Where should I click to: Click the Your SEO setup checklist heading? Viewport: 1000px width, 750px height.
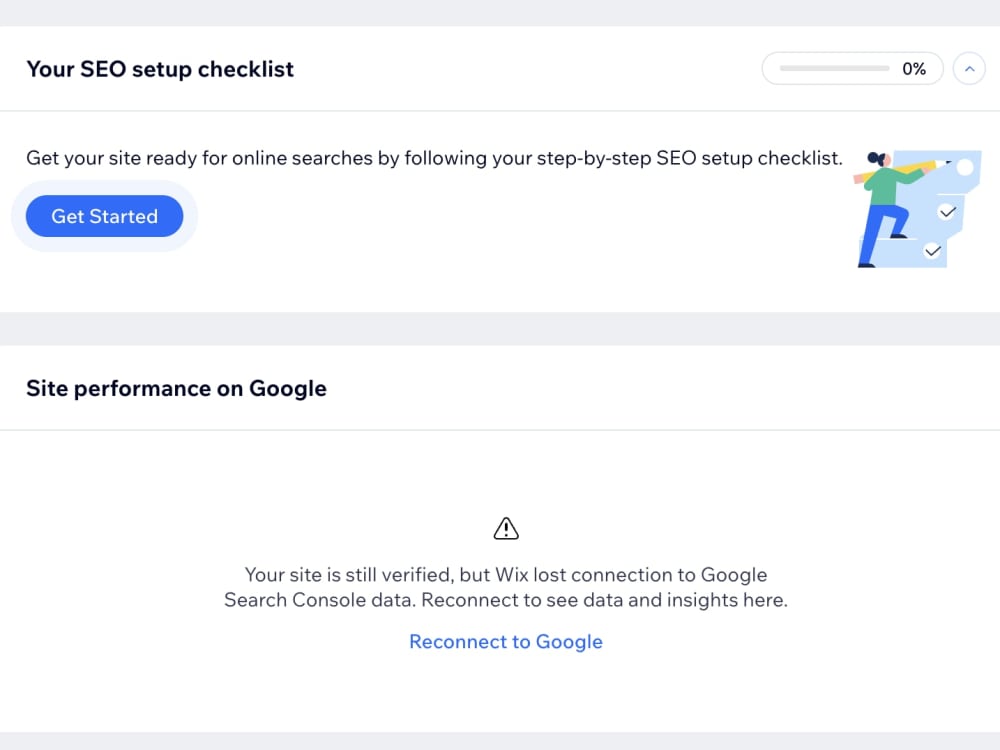(160, 69)
